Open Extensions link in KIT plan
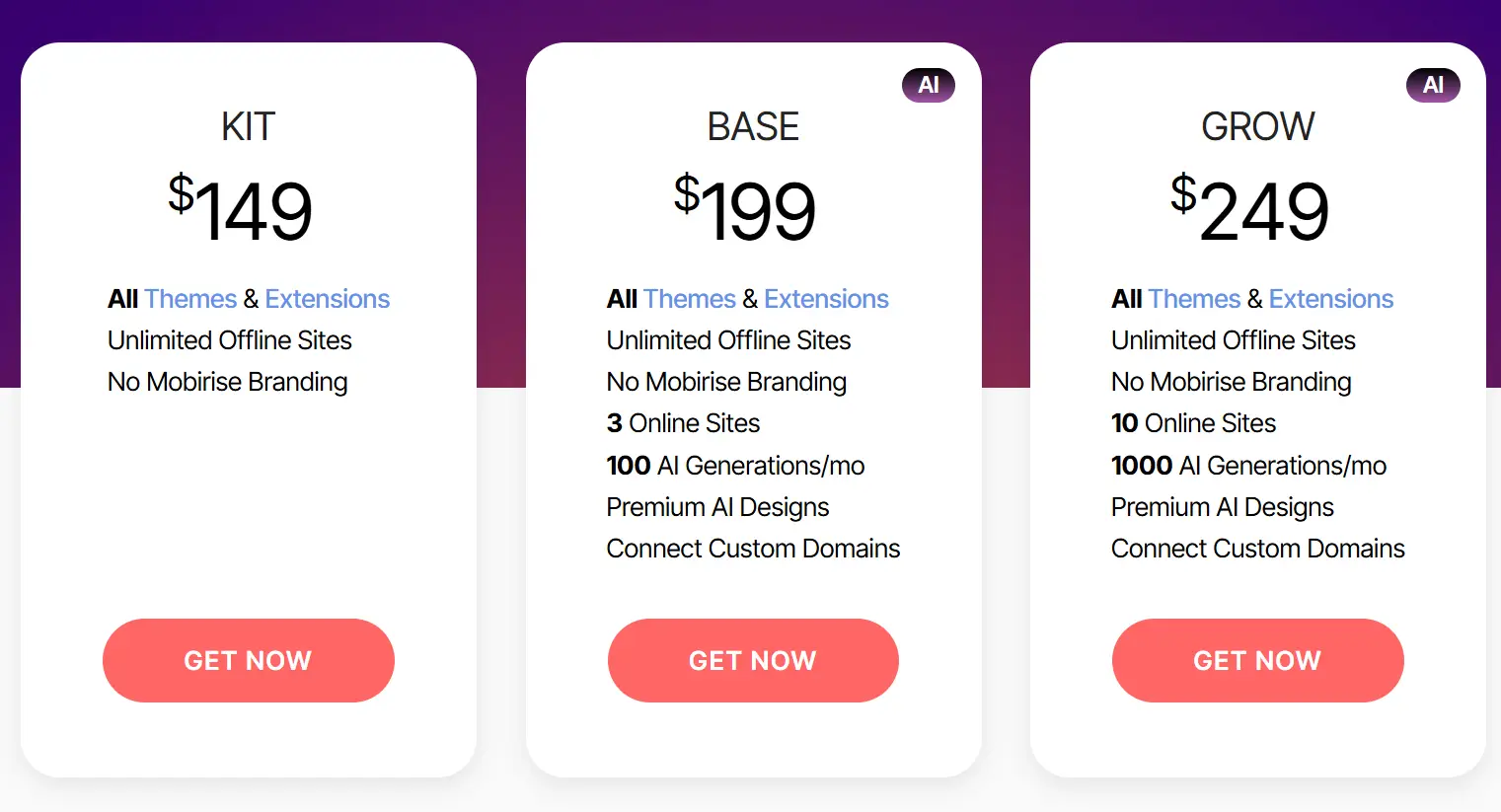This screenshot has height=812, width=1501. pyautogui.click(x=327, y=299)
